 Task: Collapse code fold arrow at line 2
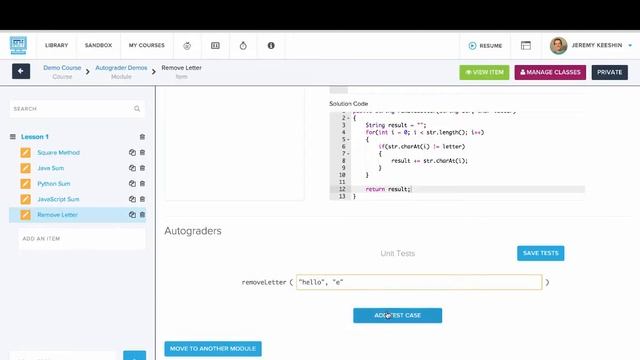pyautogui.click(x=348, y=118)
